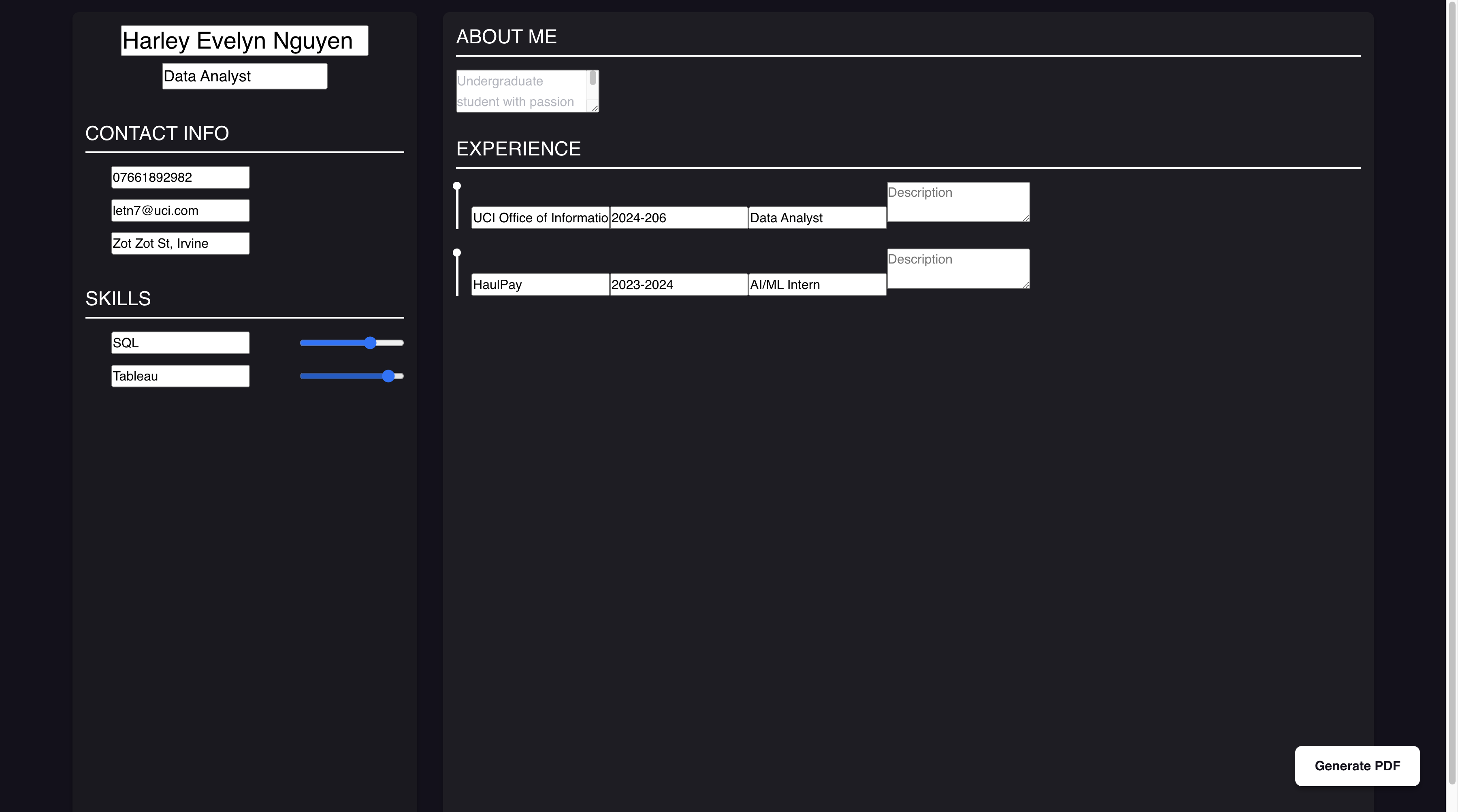Click the SQL skill name field
Screen dimensions: 1458x812
click(x=180, y=343)
